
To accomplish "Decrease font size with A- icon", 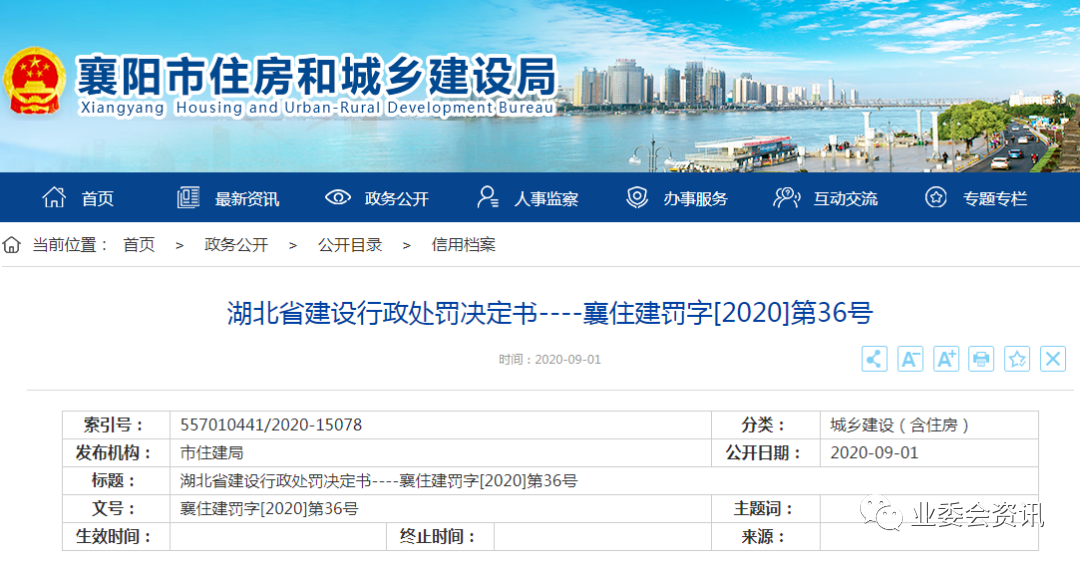I will [910, 359].
